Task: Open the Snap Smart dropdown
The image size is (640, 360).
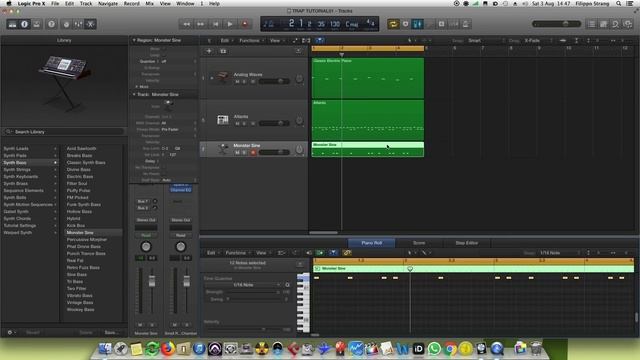Action: [x=486, y=40]
